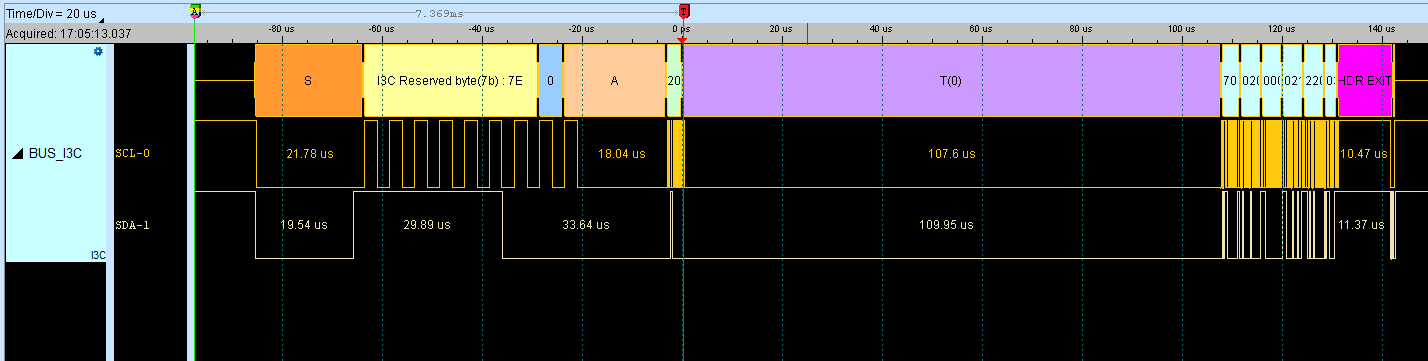This screenshot has height=361, width=1428.
Task: Select the 70 data packet
Action: coord(1230,81)
